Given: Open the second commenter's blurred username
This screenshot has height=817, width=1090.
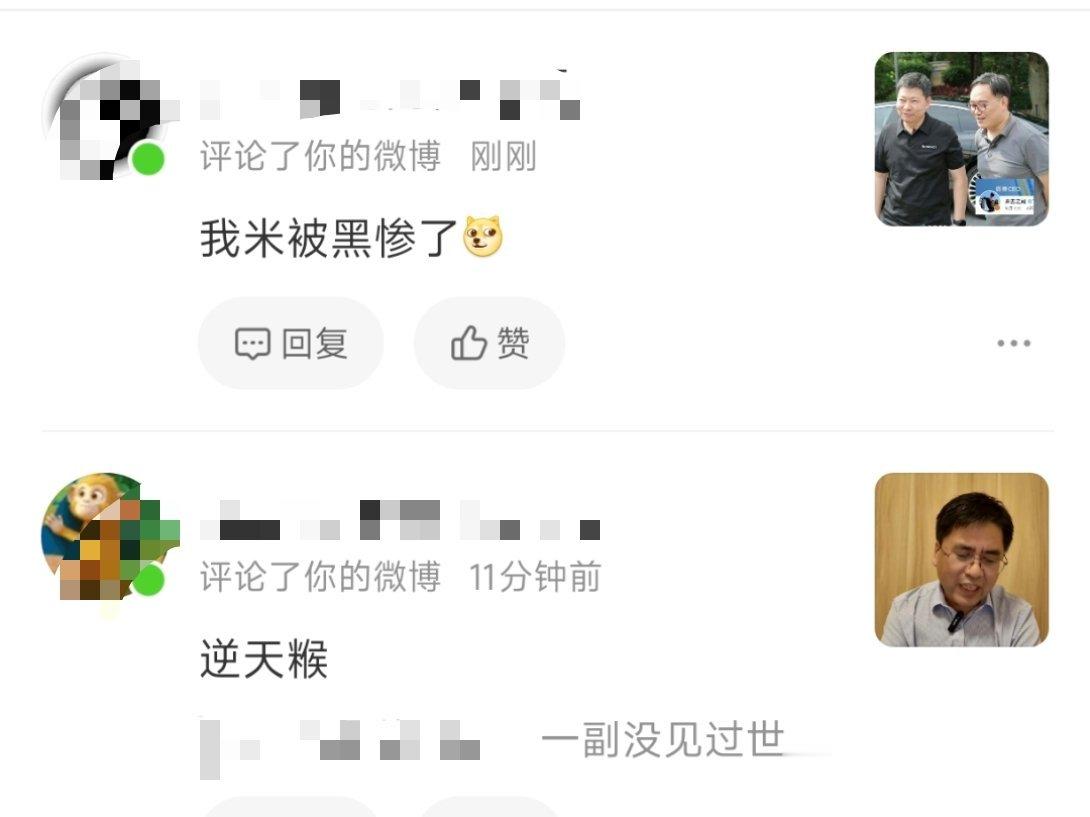Looking at the screenshot, I should pos(400,520).
